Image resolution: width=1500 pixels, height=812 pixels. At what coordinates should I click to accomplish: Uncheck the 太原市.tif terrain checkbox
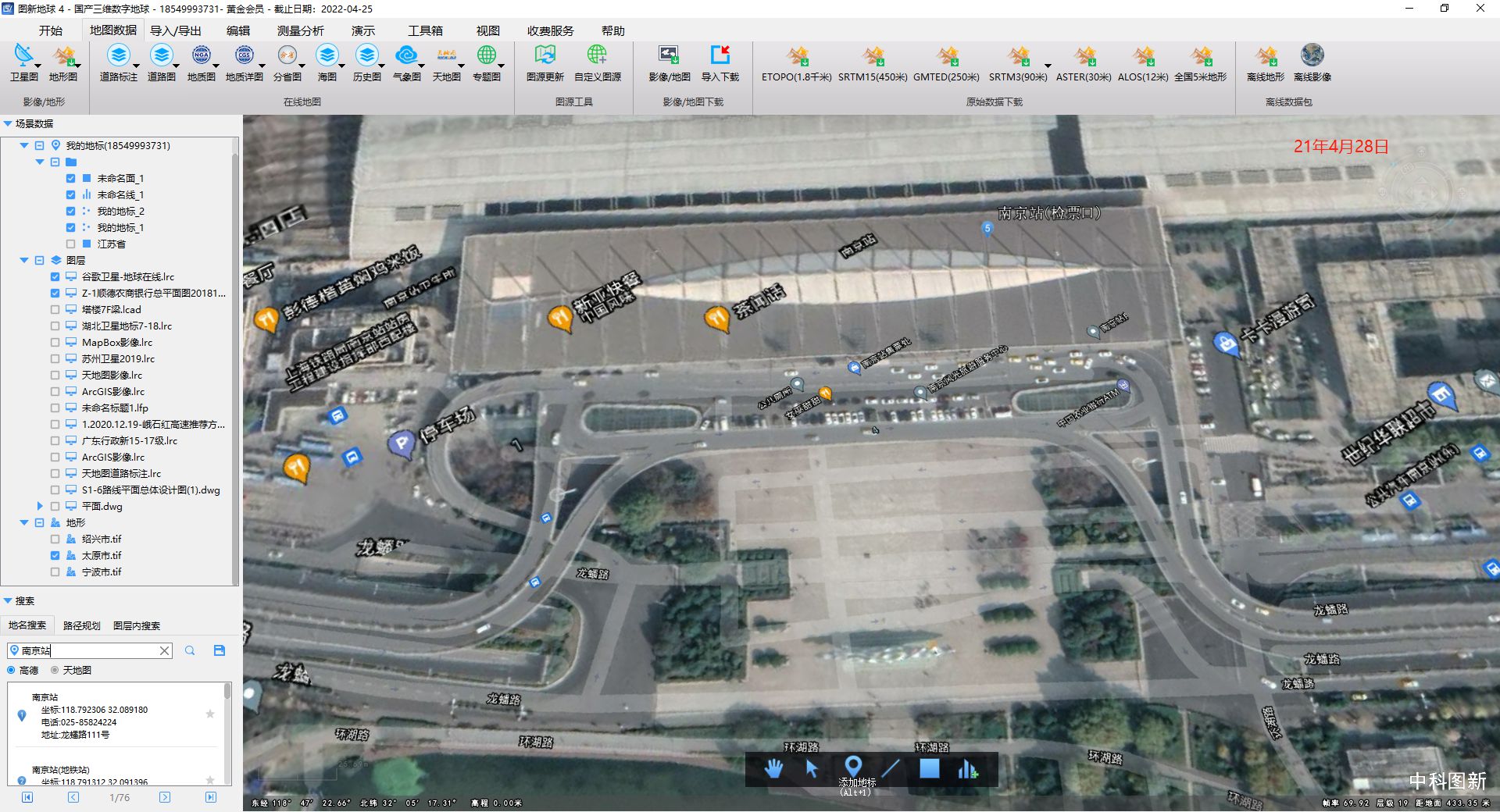pos(55,555)
